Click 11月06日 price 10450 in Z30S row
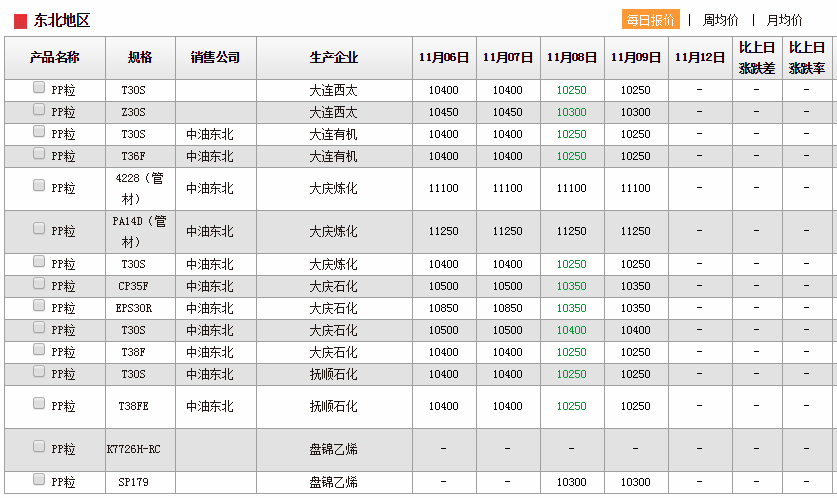 444,112
